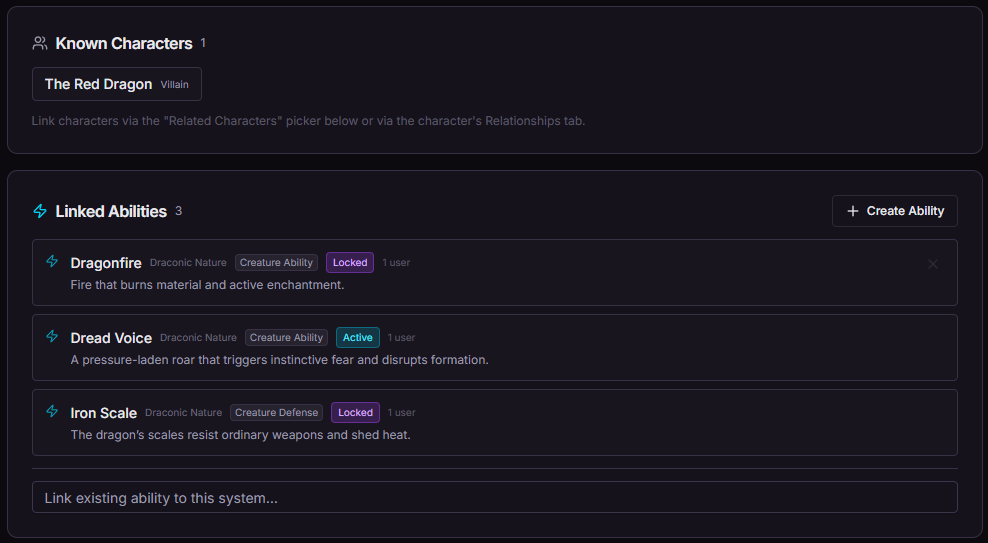
Task: Click the Linked Abilities count 3
Action: [178, 211]
